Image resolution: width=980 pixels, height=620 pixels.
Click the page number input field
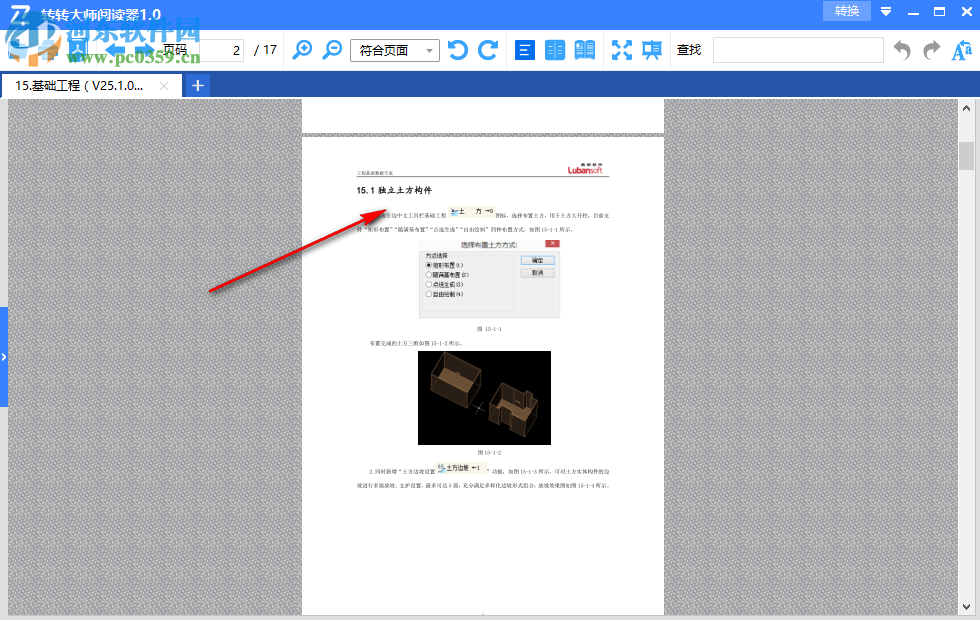point(220,50)
